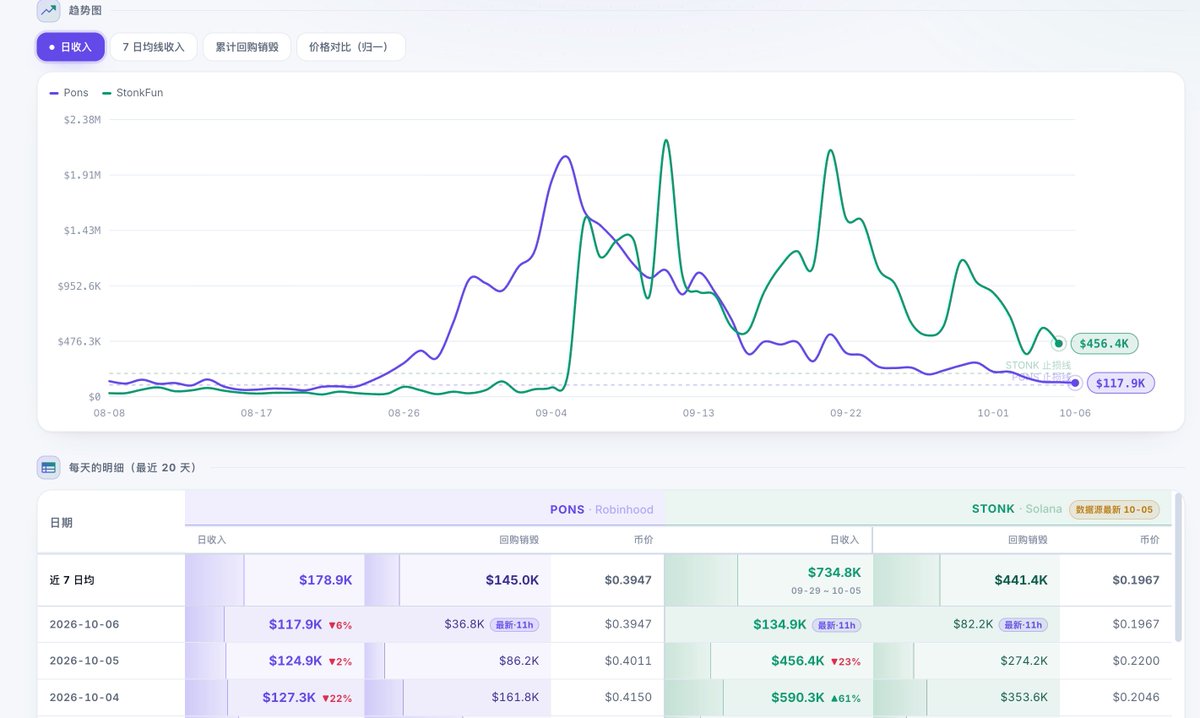Click the $178.9K seven-day average PONS revenue
Screen dimensions: 1200x718
(325, 580)
